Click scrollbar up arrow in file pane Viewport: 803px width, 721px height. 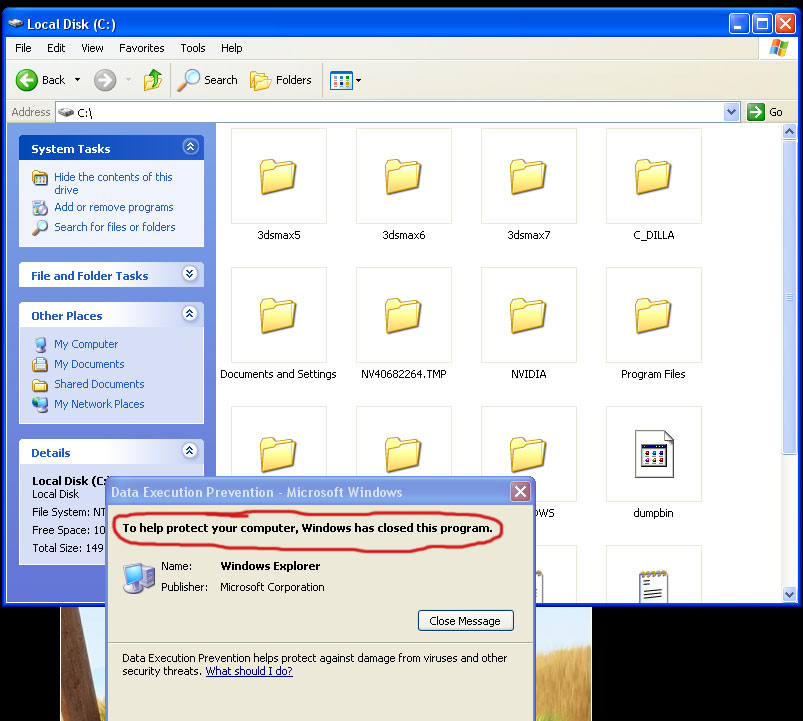pyautogui.click(x=789, y=132)
